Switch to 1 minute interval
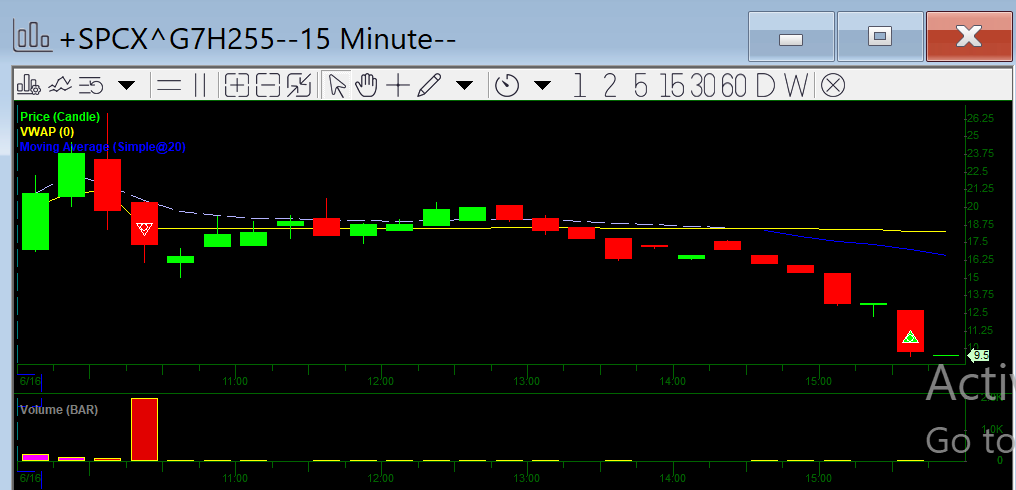Viewport: 1016px width, 490px height. click(579, 85)
